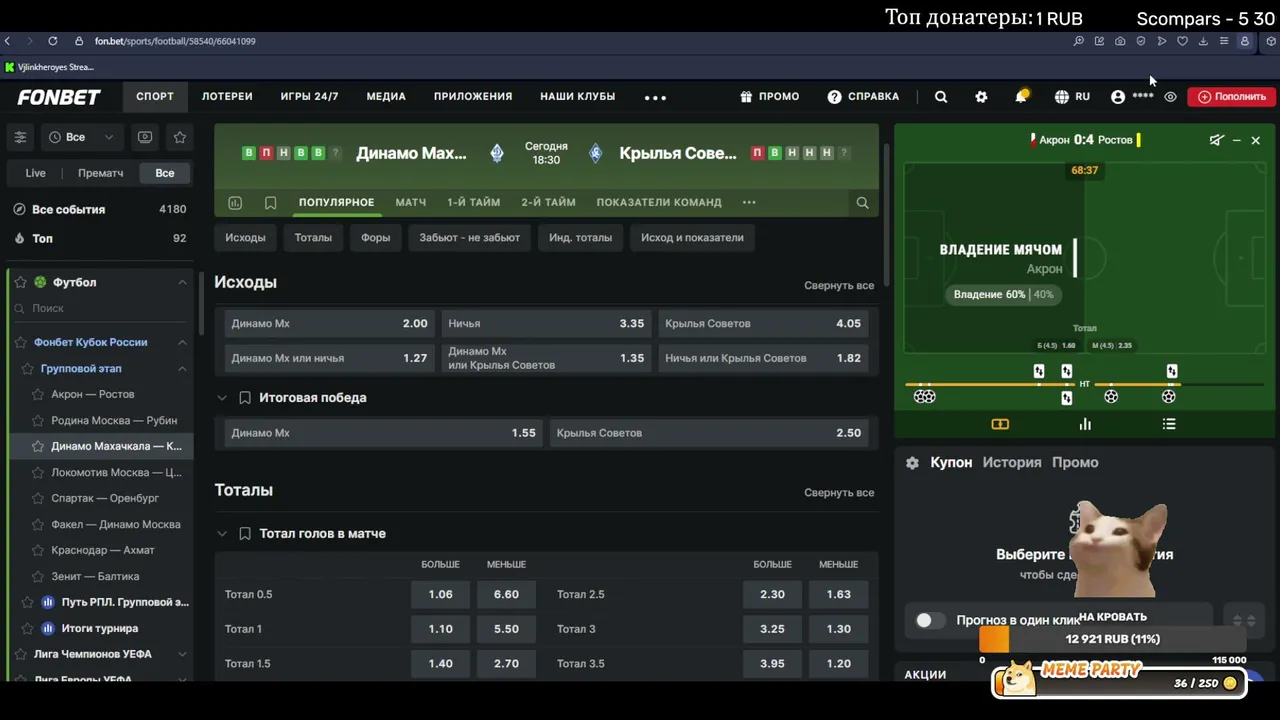Search markets with the magnifier in match tabs
This screenshot has height=720, width=1280.
coord(862,202)
